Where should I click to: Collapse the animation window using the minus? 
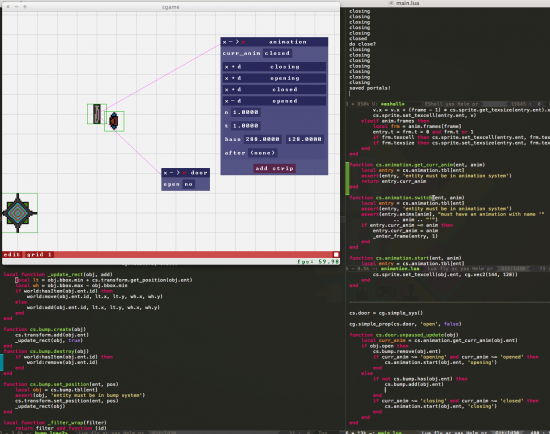[x=230, y=42]
